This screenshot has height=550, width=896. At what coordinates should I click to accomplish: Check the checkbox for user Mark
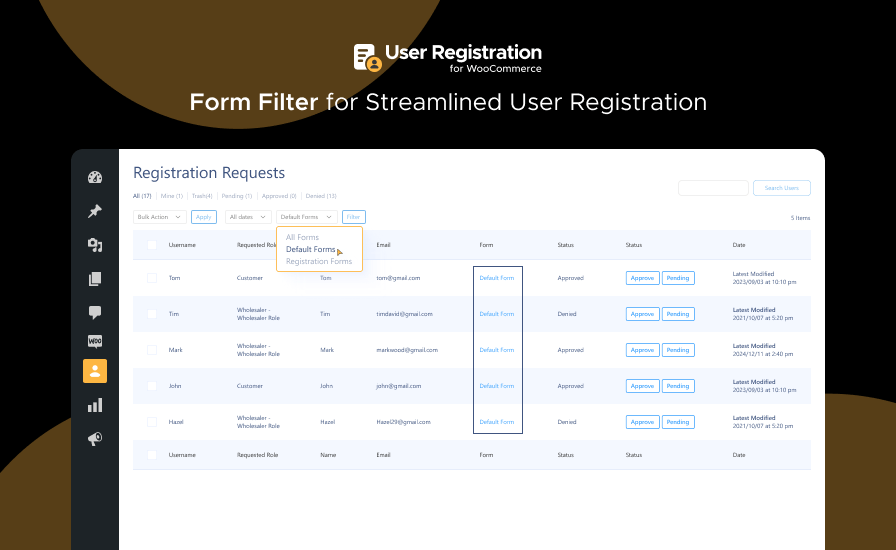coord(151,350)
